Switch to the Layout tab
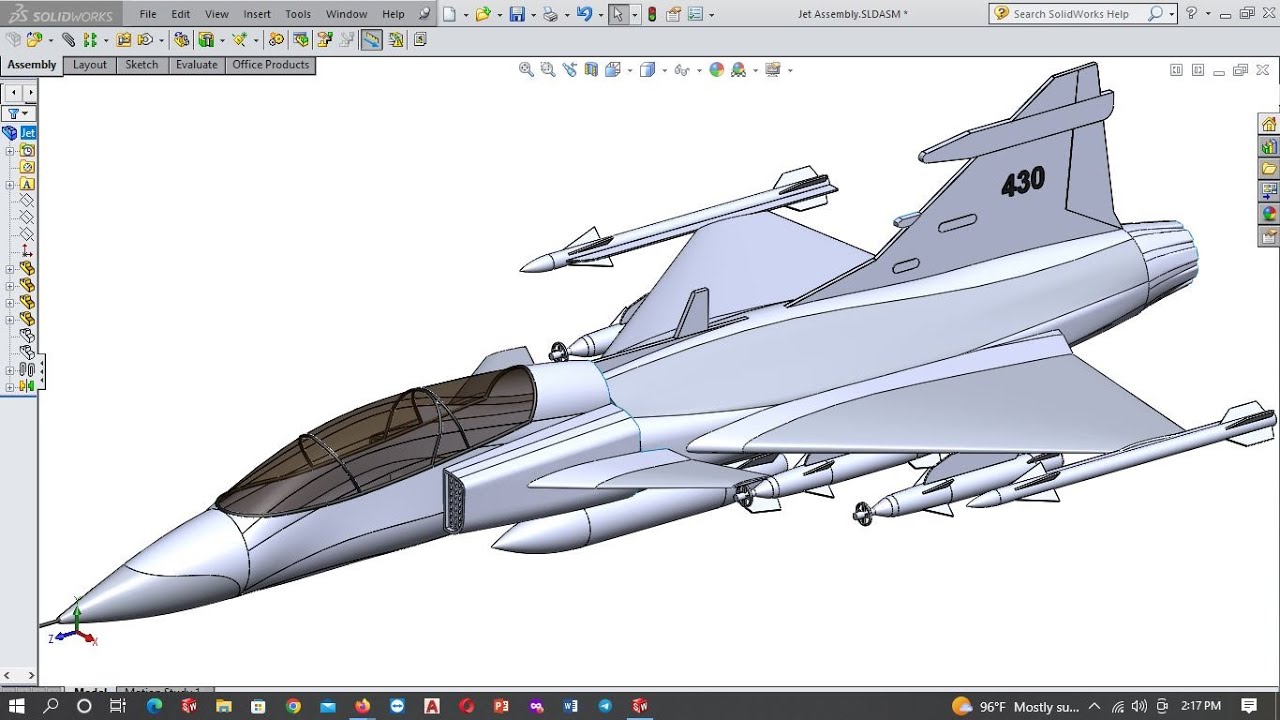 90,65
